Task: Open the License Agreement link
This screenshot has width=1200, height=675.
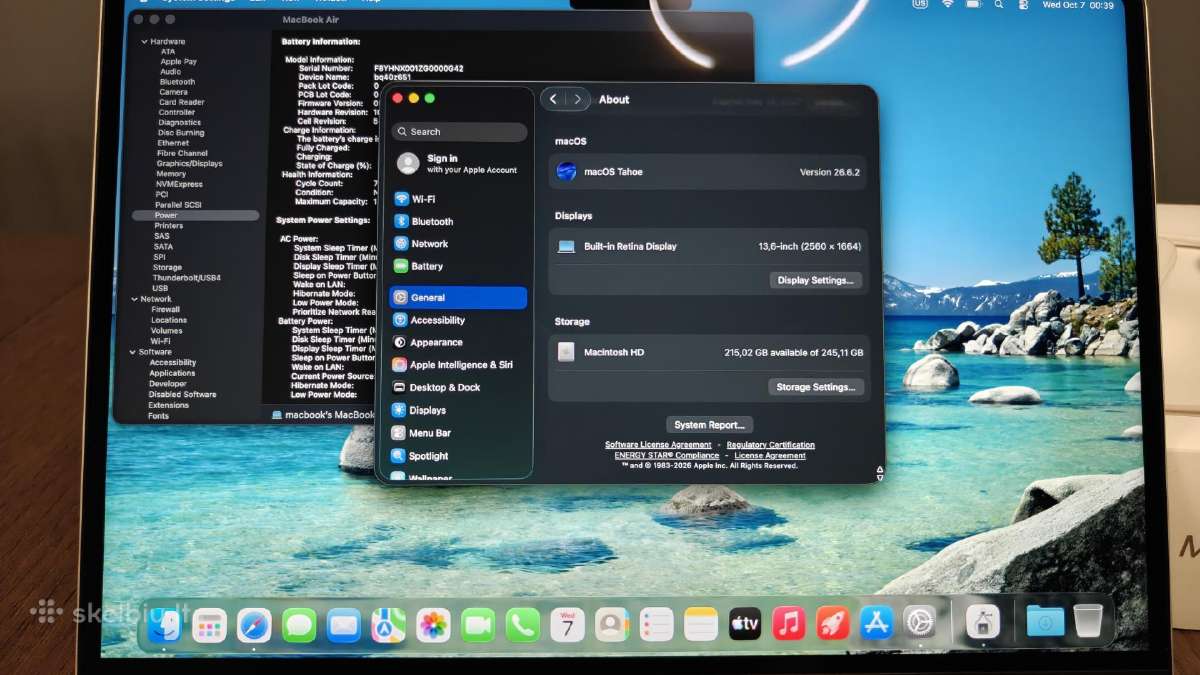Action: click(x=770, y=456)
